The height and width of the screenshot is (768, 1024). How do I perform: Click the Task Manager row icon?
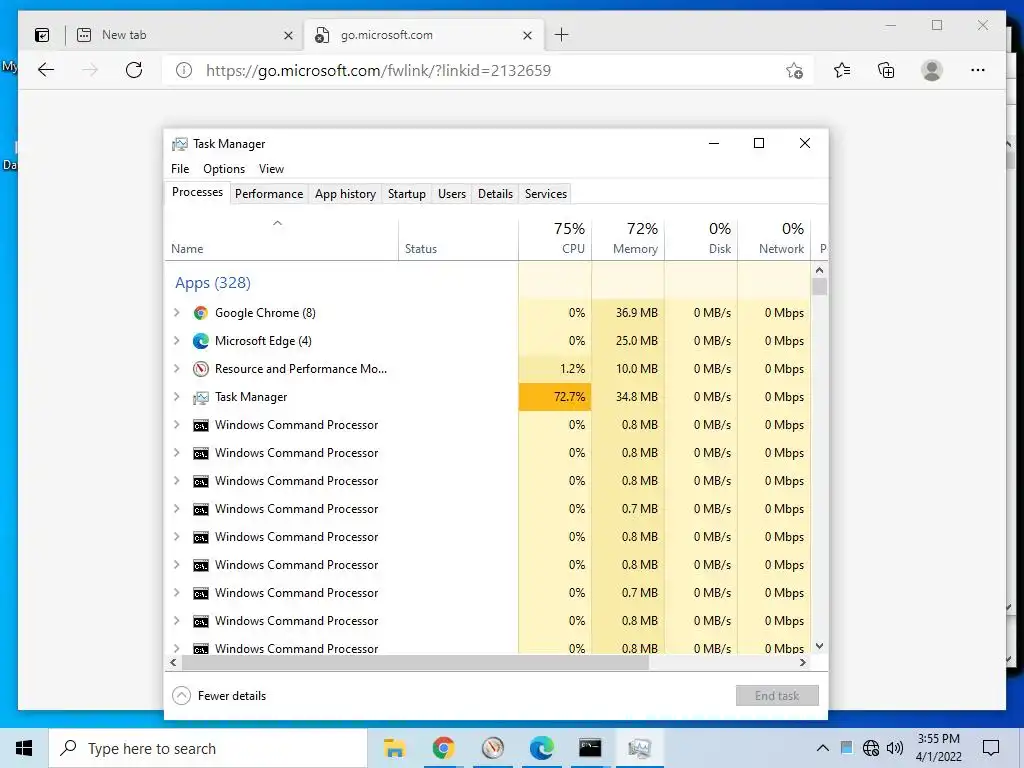coord(200,397)
